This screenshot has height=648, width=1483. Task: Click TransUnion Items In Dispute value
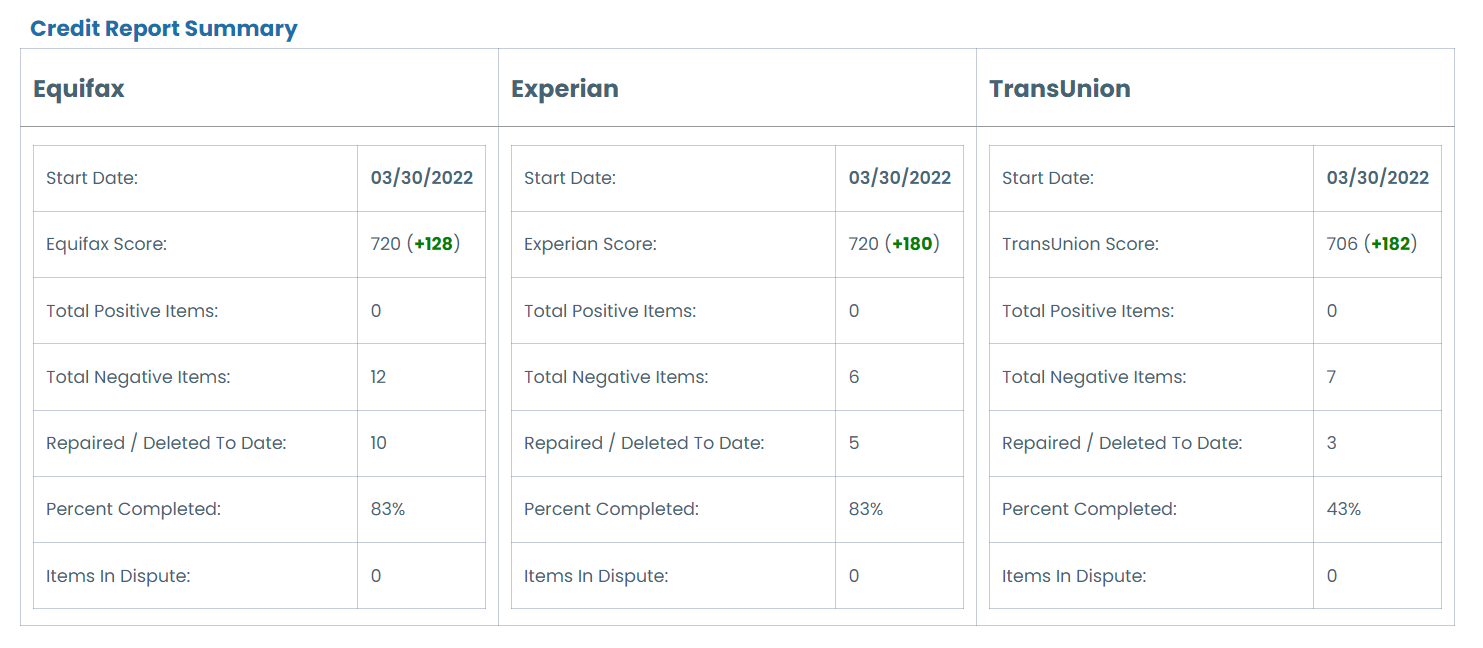1332,576
